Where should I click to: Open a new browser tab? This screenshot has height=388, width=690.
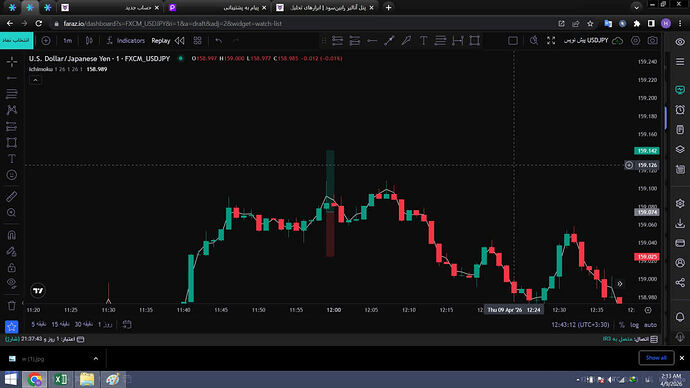(388, 7)
